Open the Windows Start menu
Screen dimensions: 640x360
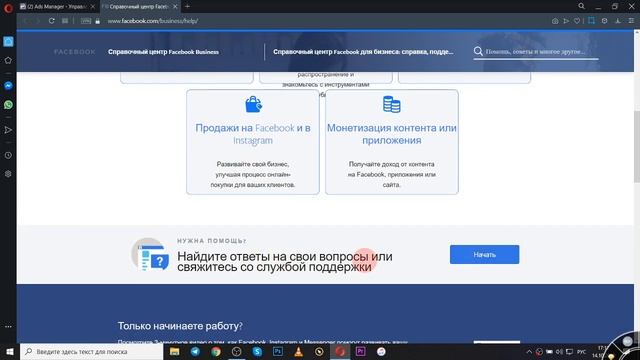(x=10, y=351)
